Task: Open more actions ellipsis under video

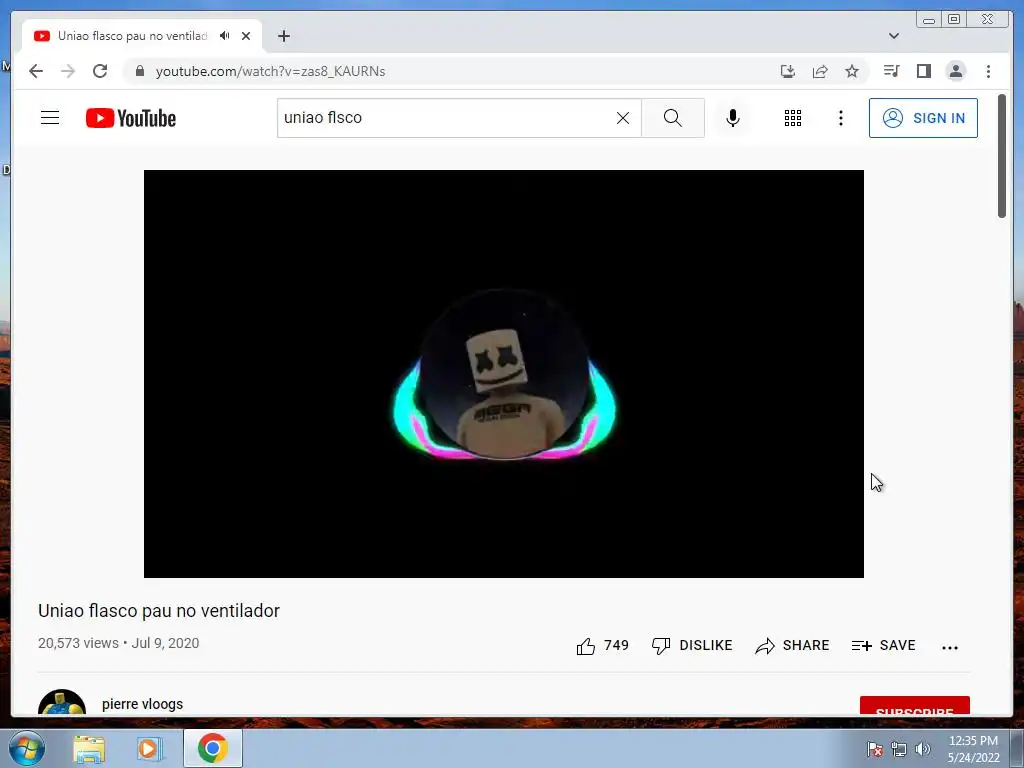Action: click(950, 647)
